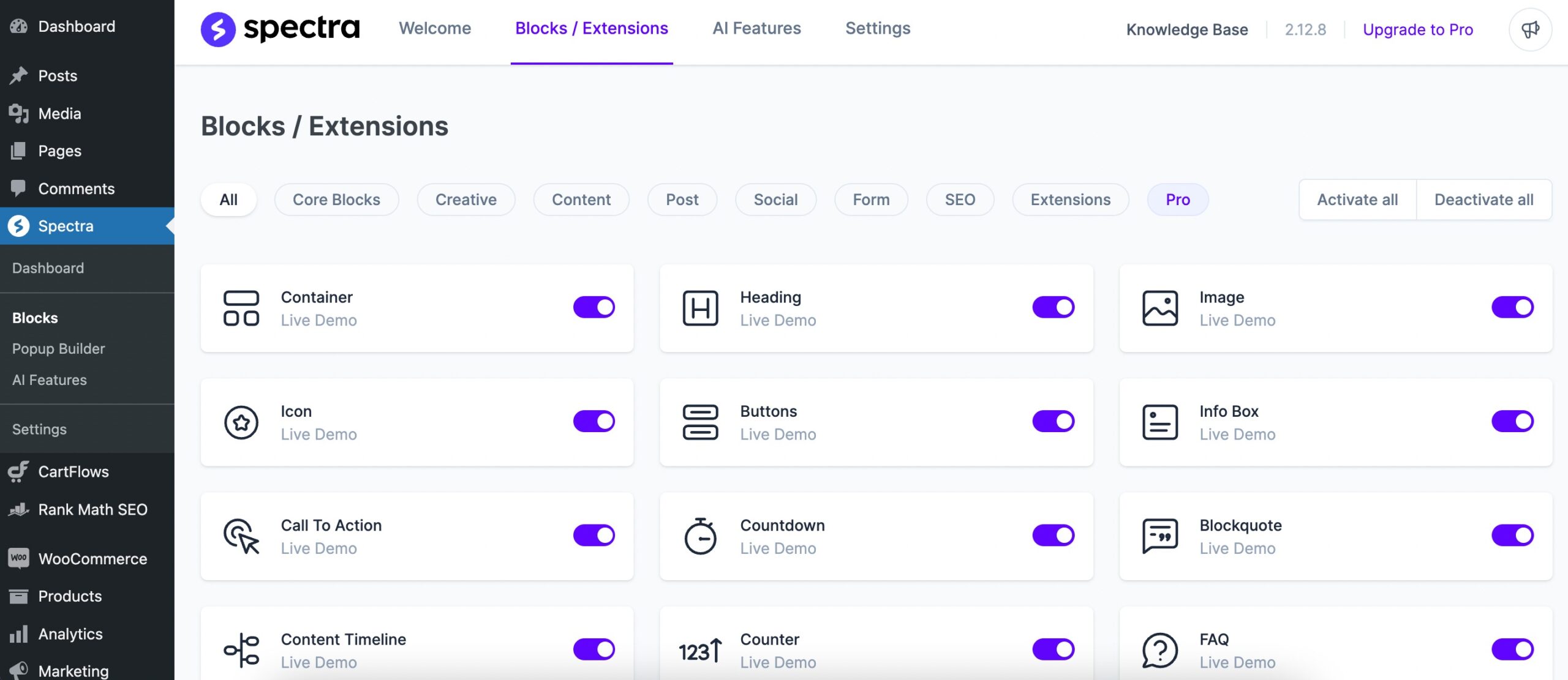Click the Countdown stopwatch icon
The width and height of the screenshot is (1568, 680).
coord(700,536)
